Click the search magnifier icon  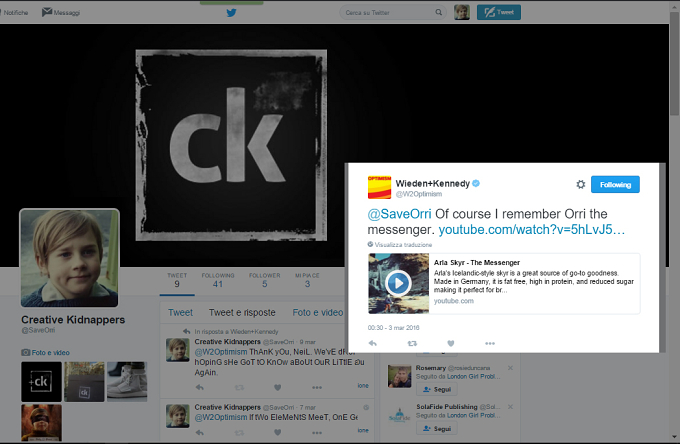coord(438,13)
